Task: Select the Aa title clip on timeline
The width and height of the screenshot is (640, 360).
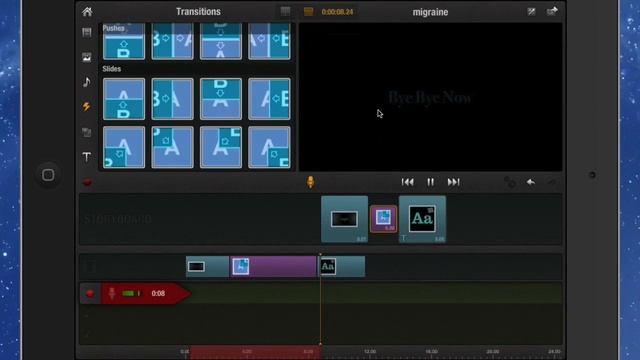Action: pyautogui.click(x=342, y=267)
